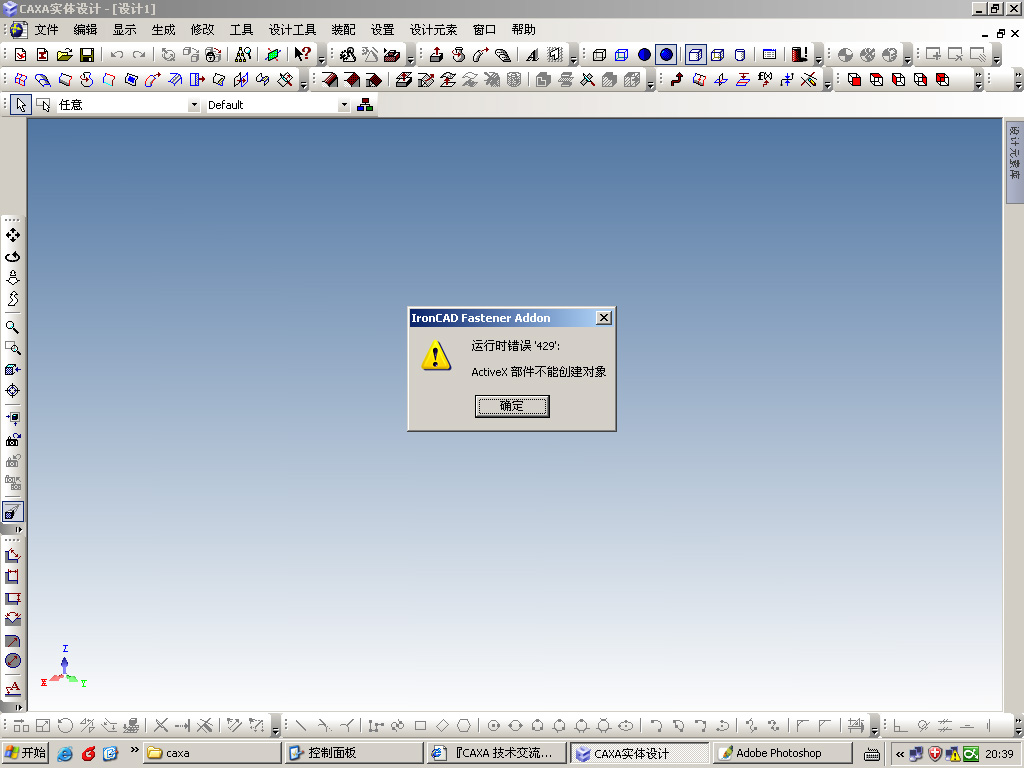Select the 2D line sketch tool
The width and height of the screenshot is (1024, 768).
pyautogui.click(x=300, y=726)
